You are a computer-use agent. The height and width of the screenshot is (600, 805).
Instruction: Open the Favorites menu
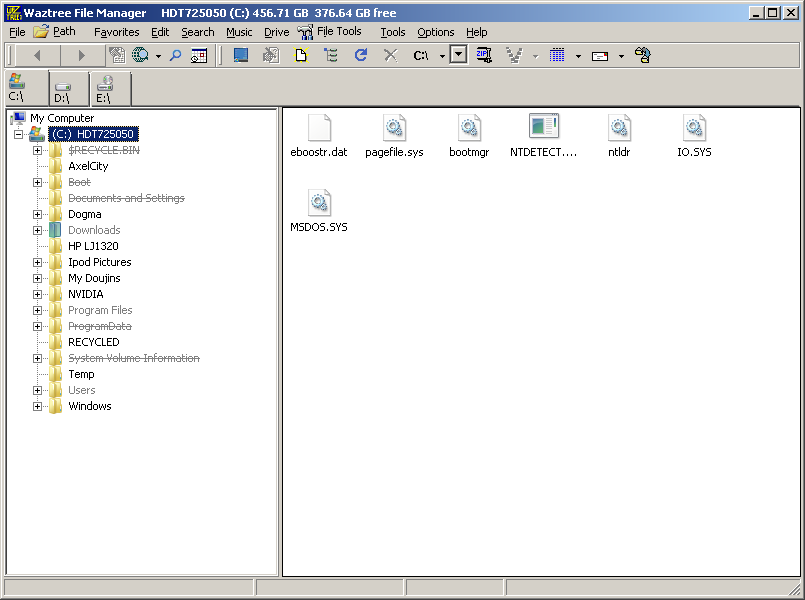coord(117,32)
